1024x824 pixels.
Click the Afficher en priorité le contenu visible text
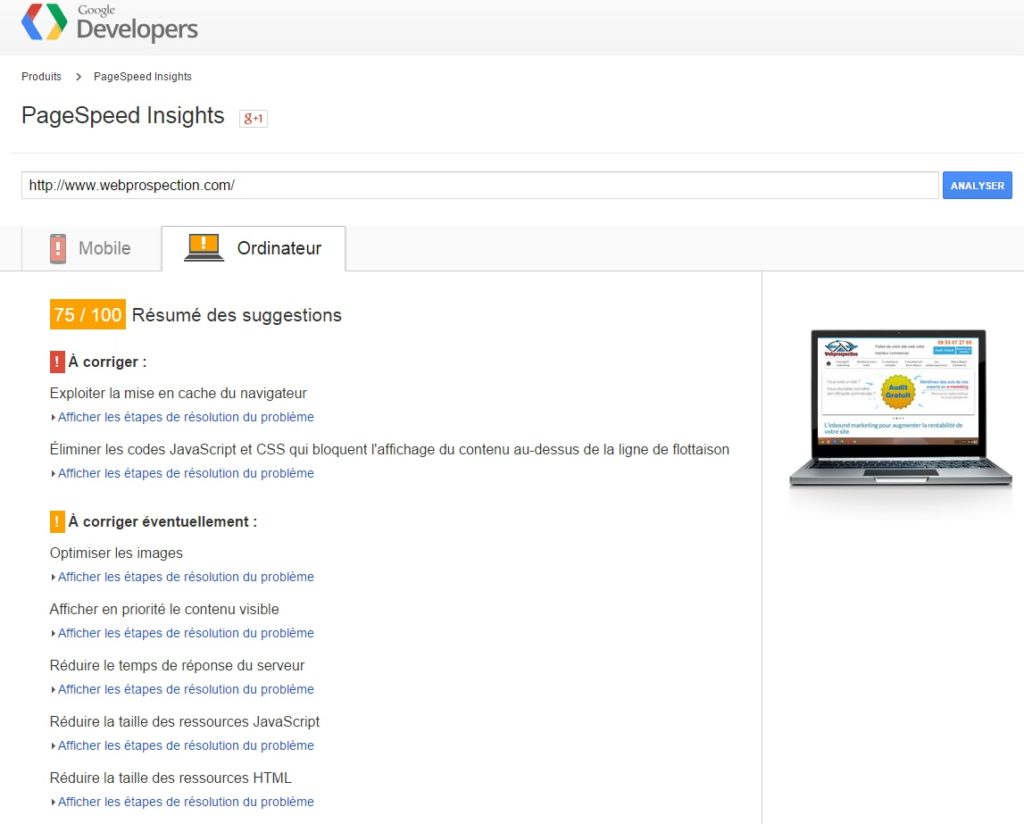tap(165, 609)
